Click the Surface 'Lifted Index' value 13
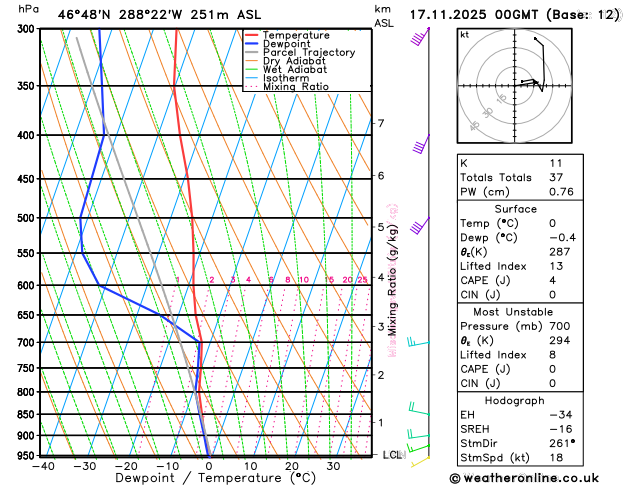 [x=556, y=266]
